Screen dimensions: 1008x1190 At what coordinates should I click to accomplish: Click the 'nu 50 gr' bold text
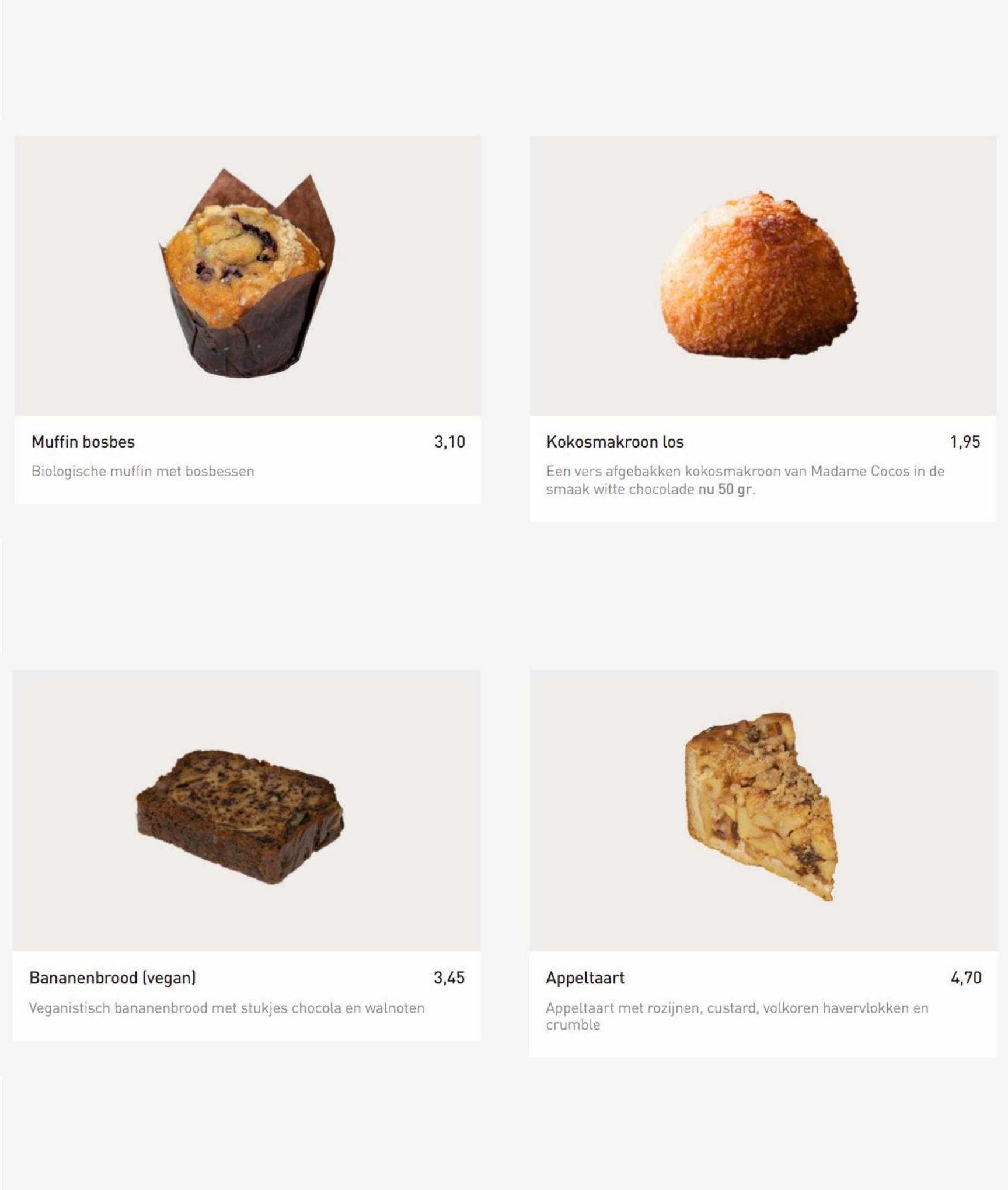(725, 489)
